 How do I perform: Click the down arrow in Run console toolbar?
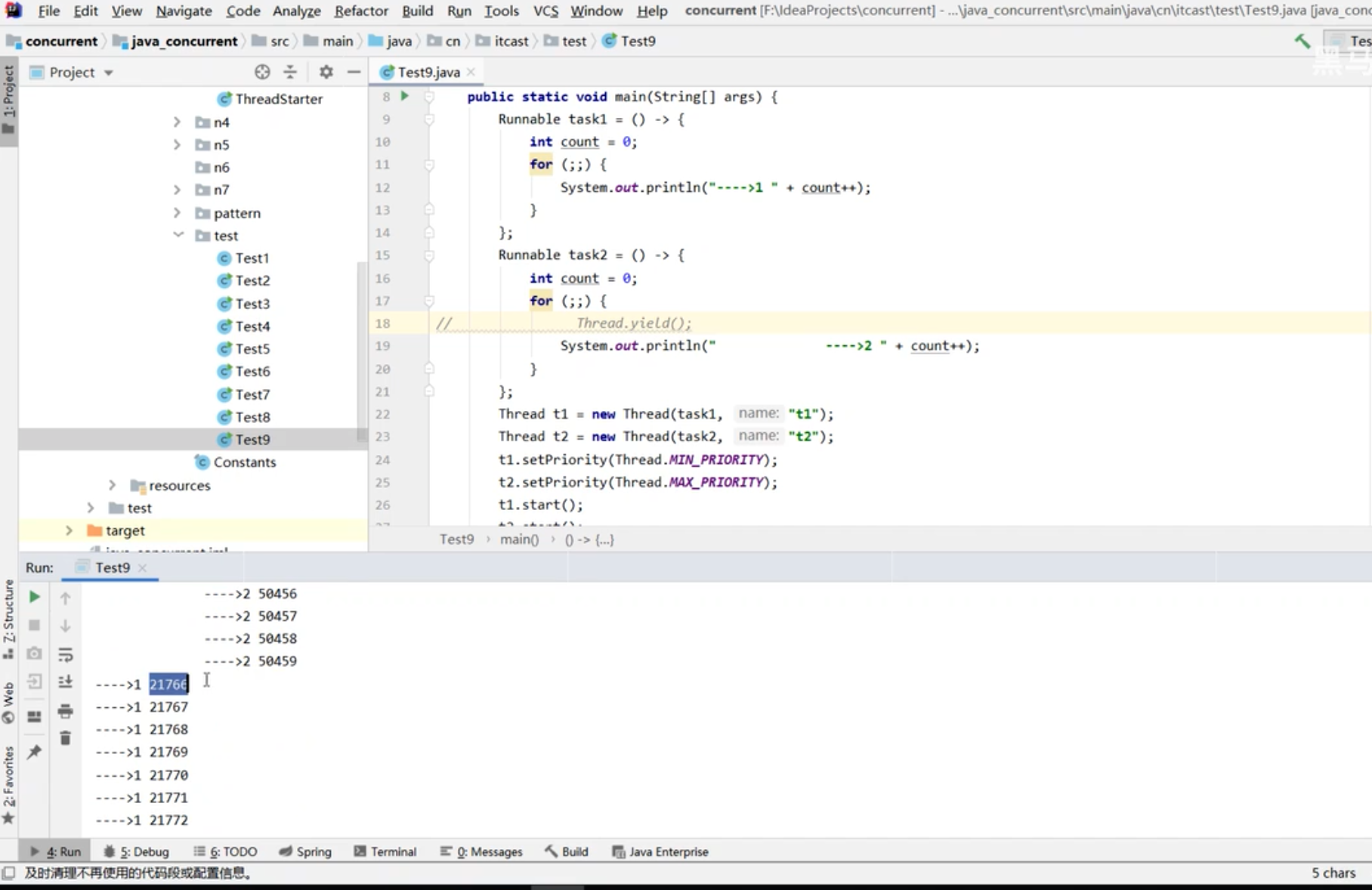[x=66, y=626]
